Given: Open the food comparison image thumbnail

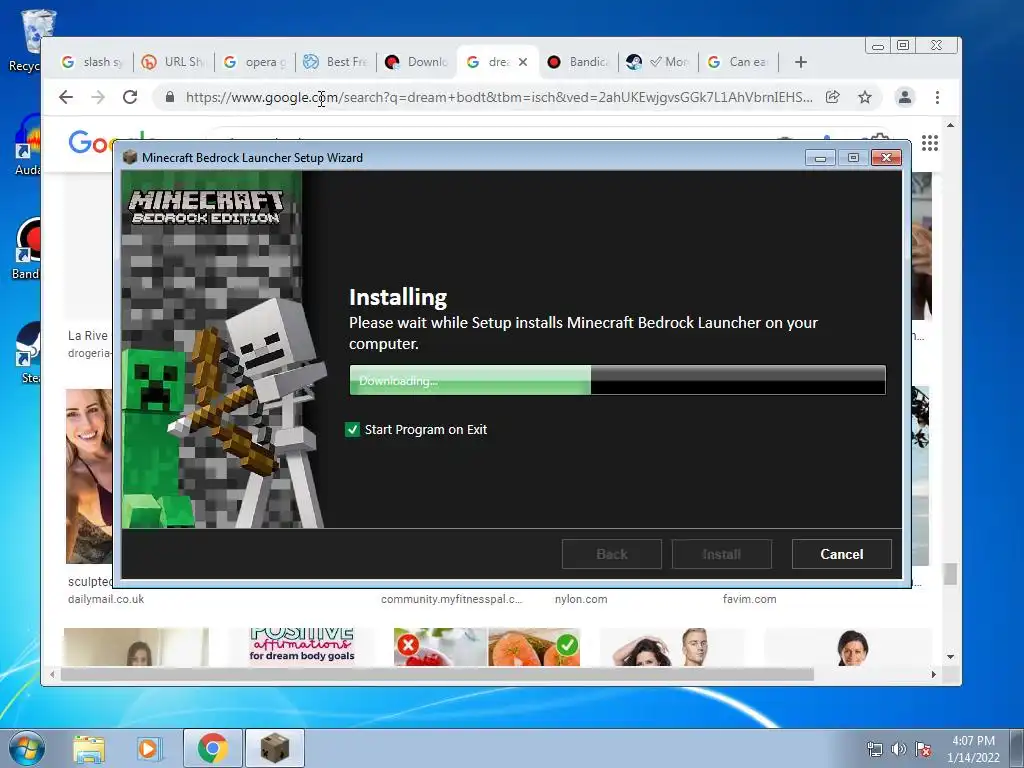Looking at the screenshot, I should (x=487, y=647).
